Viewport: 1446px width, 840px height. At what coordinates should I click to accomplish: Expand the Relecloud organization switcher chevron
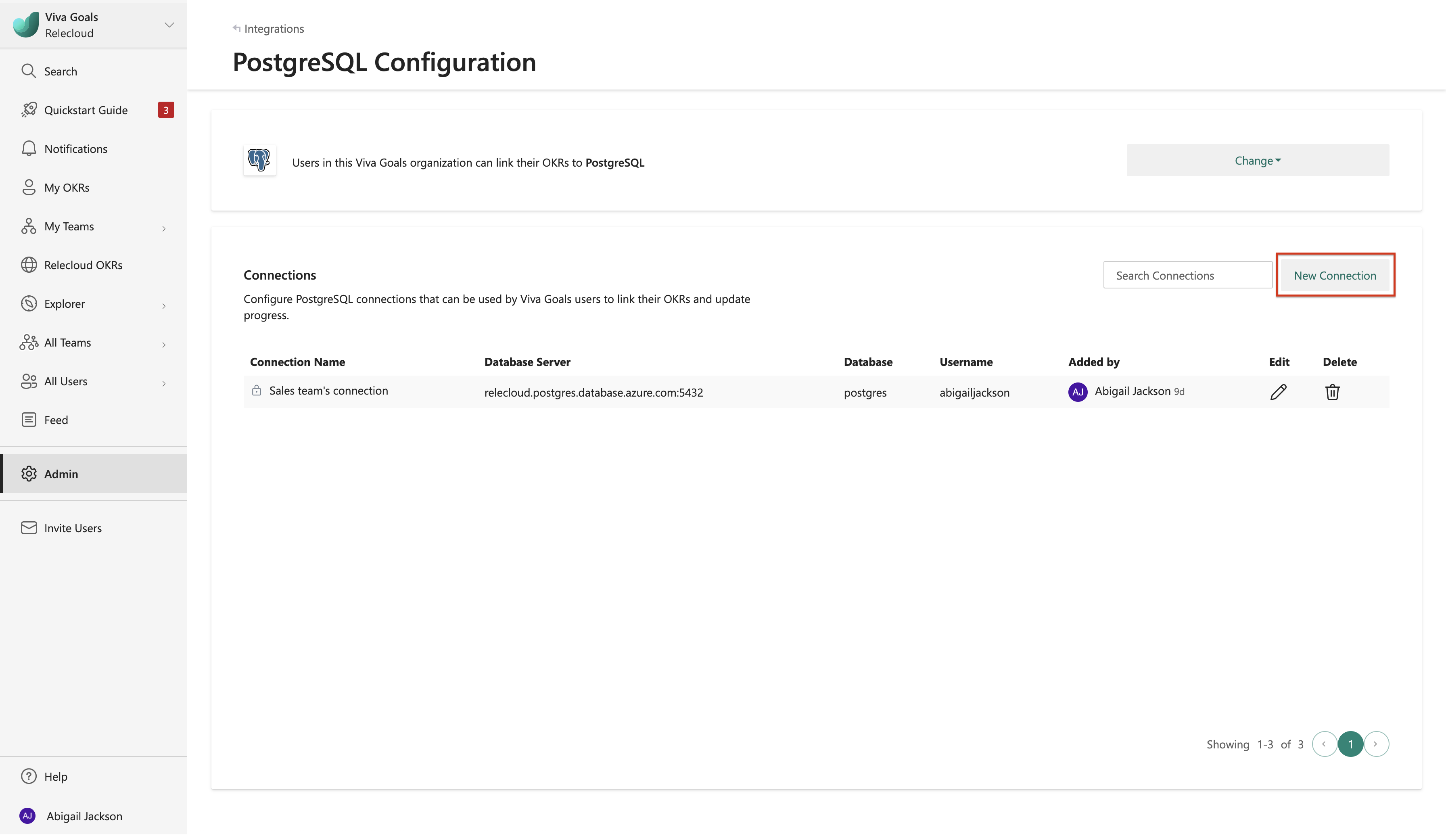pos(169,25)
